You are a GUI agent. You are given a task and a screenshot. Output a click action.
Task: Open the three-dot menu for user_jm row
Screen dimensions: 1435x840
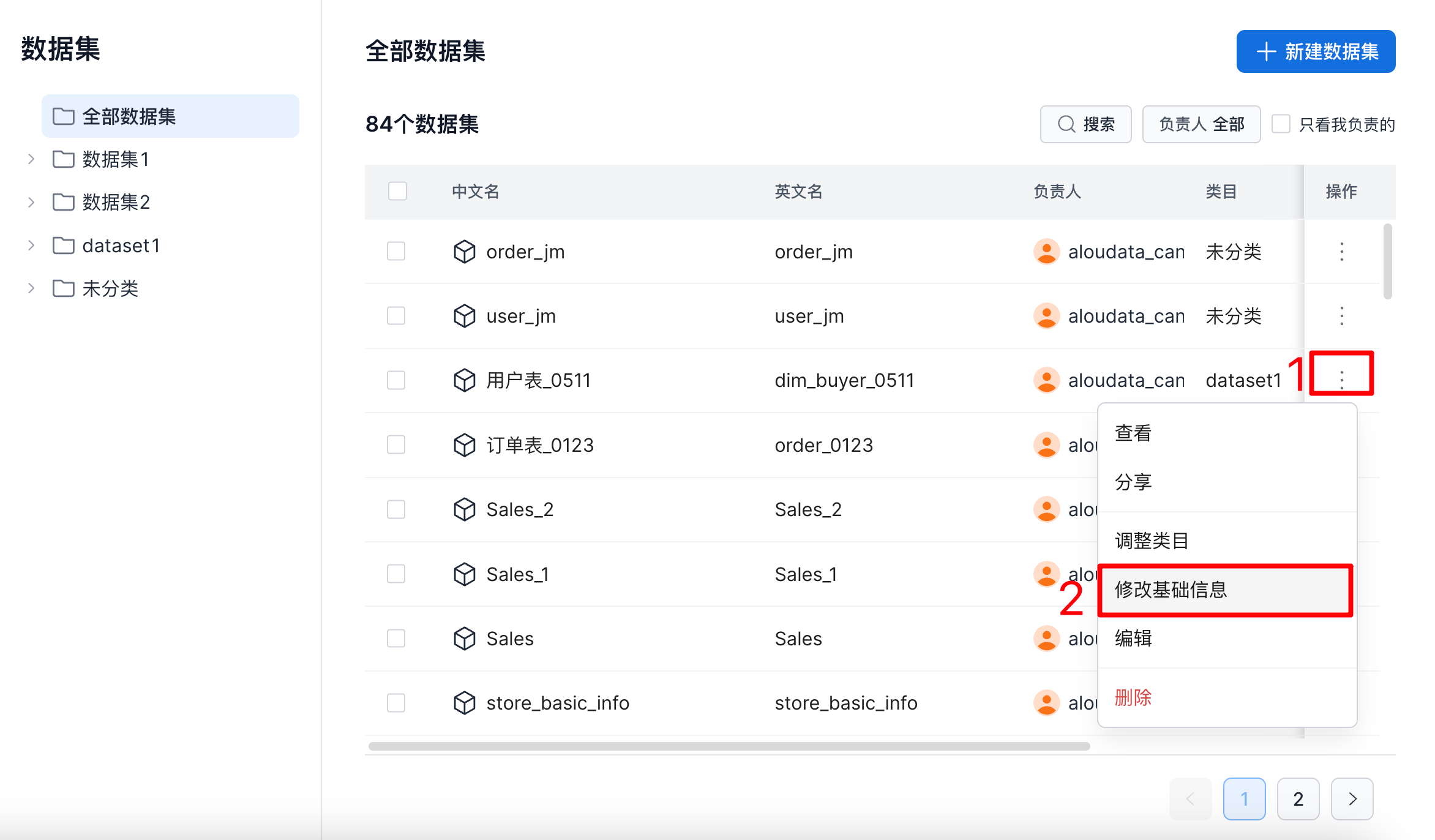click(1341, 316)
